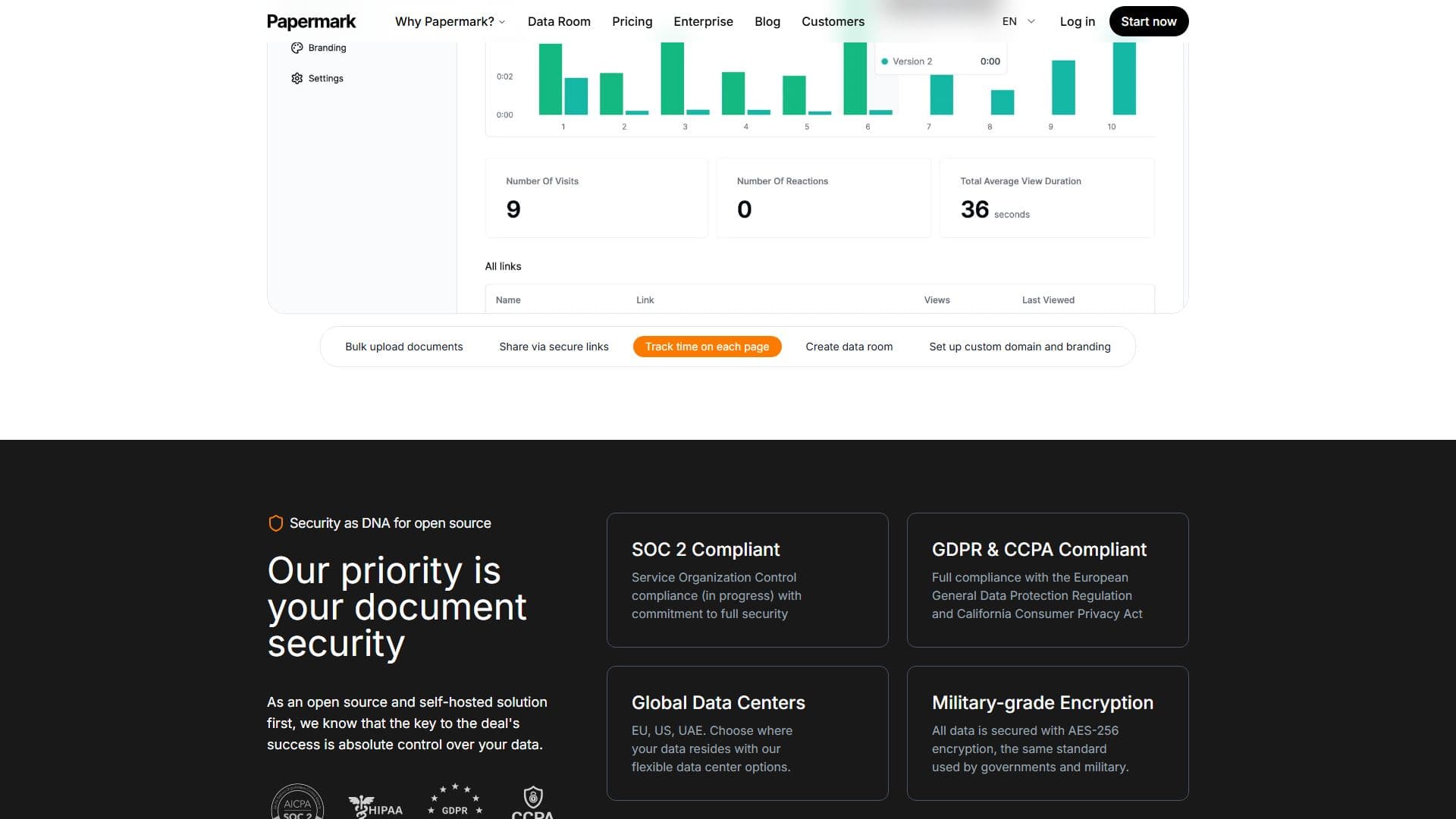Click the All links heading
The width and height of the screenshot is (1456, 819).
click(x=503, y=266)
